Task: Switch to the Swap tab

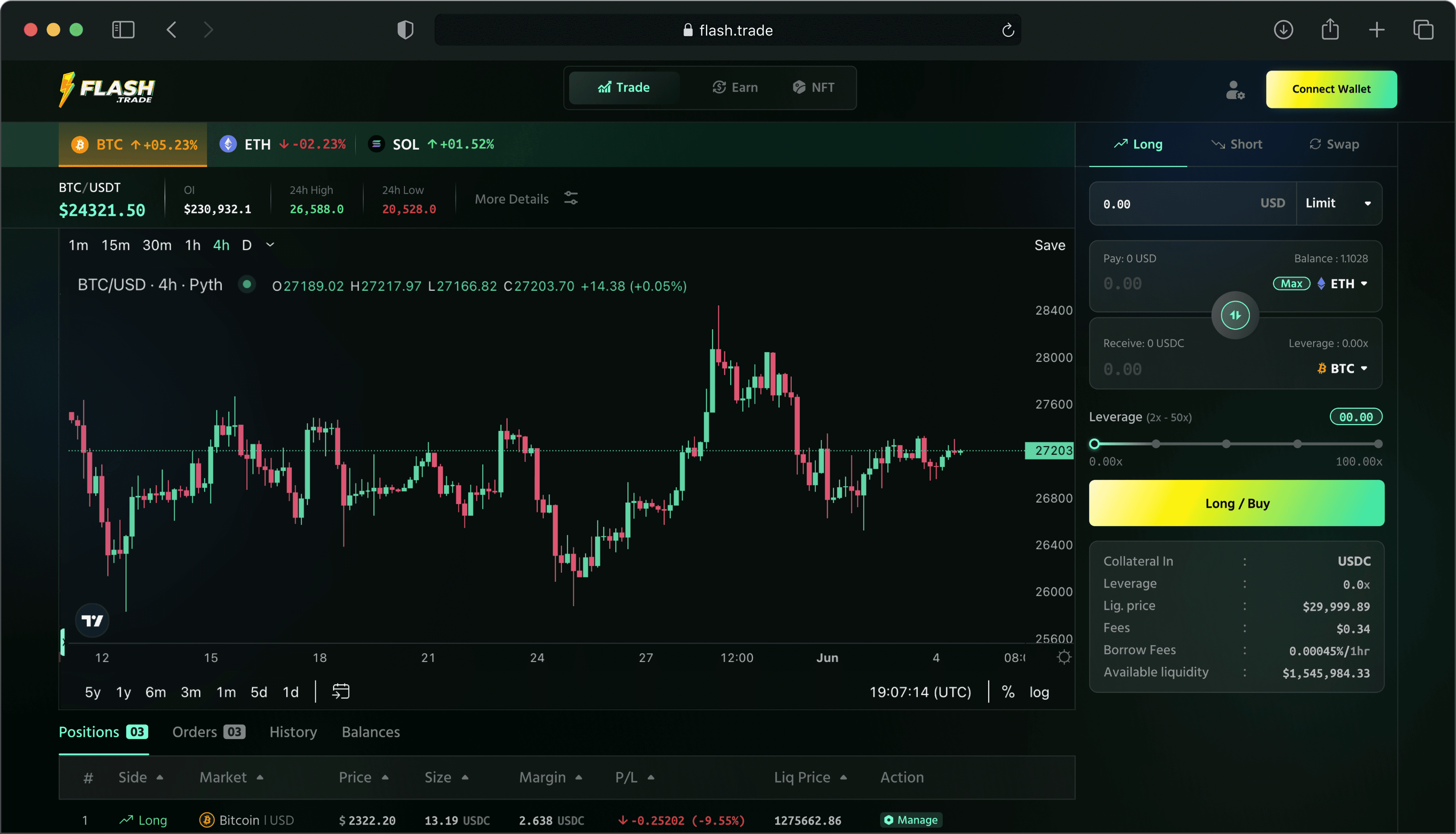Action: [1334, 144]
